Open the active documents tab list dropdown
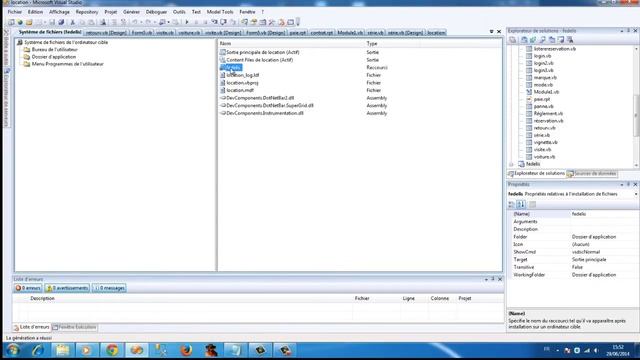The height and width of the screenshot is (360, 640). (491, 32)
